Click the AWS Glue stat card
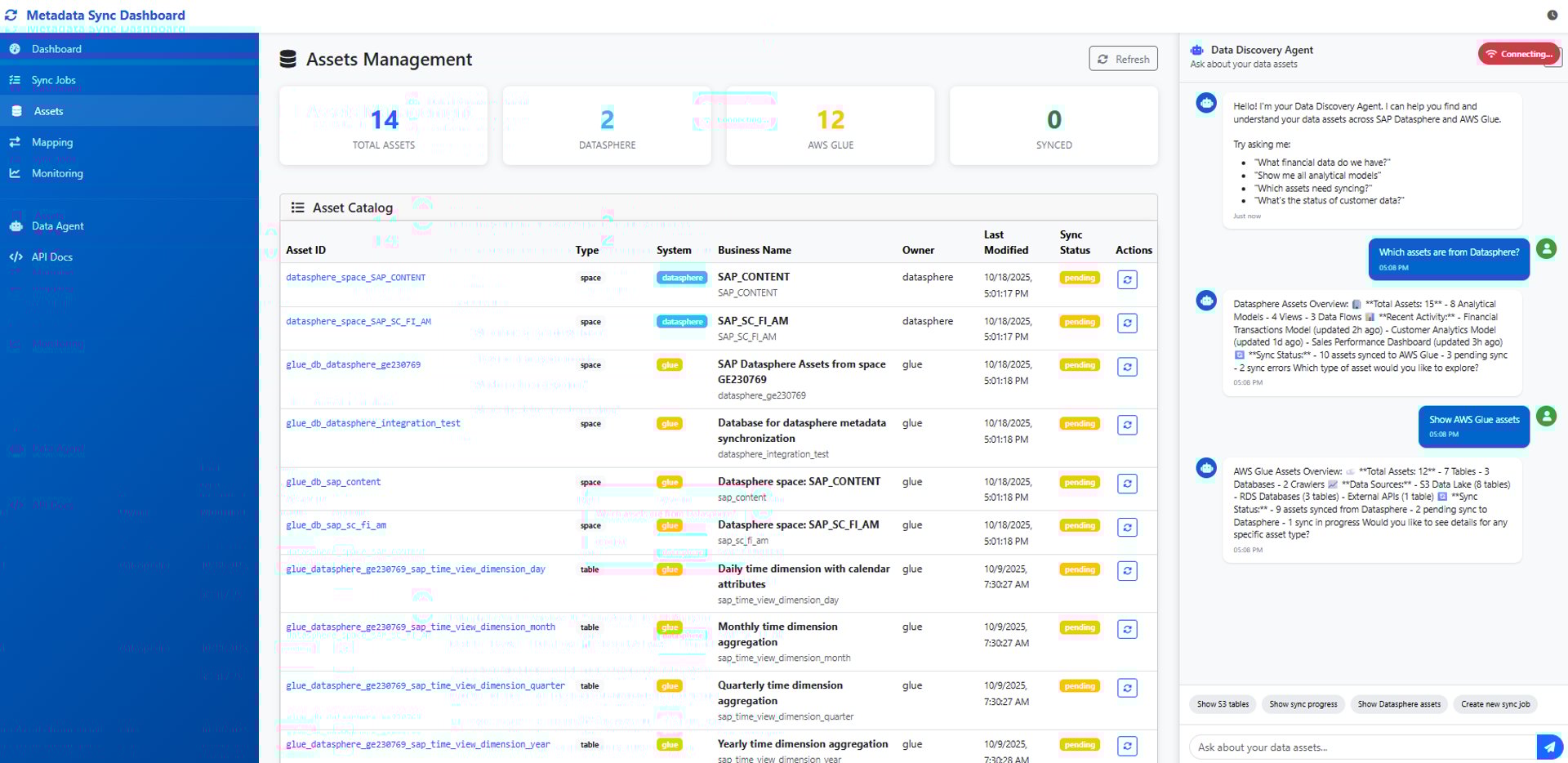Viewport: 1568px width, 763px height. pos(831,126)
